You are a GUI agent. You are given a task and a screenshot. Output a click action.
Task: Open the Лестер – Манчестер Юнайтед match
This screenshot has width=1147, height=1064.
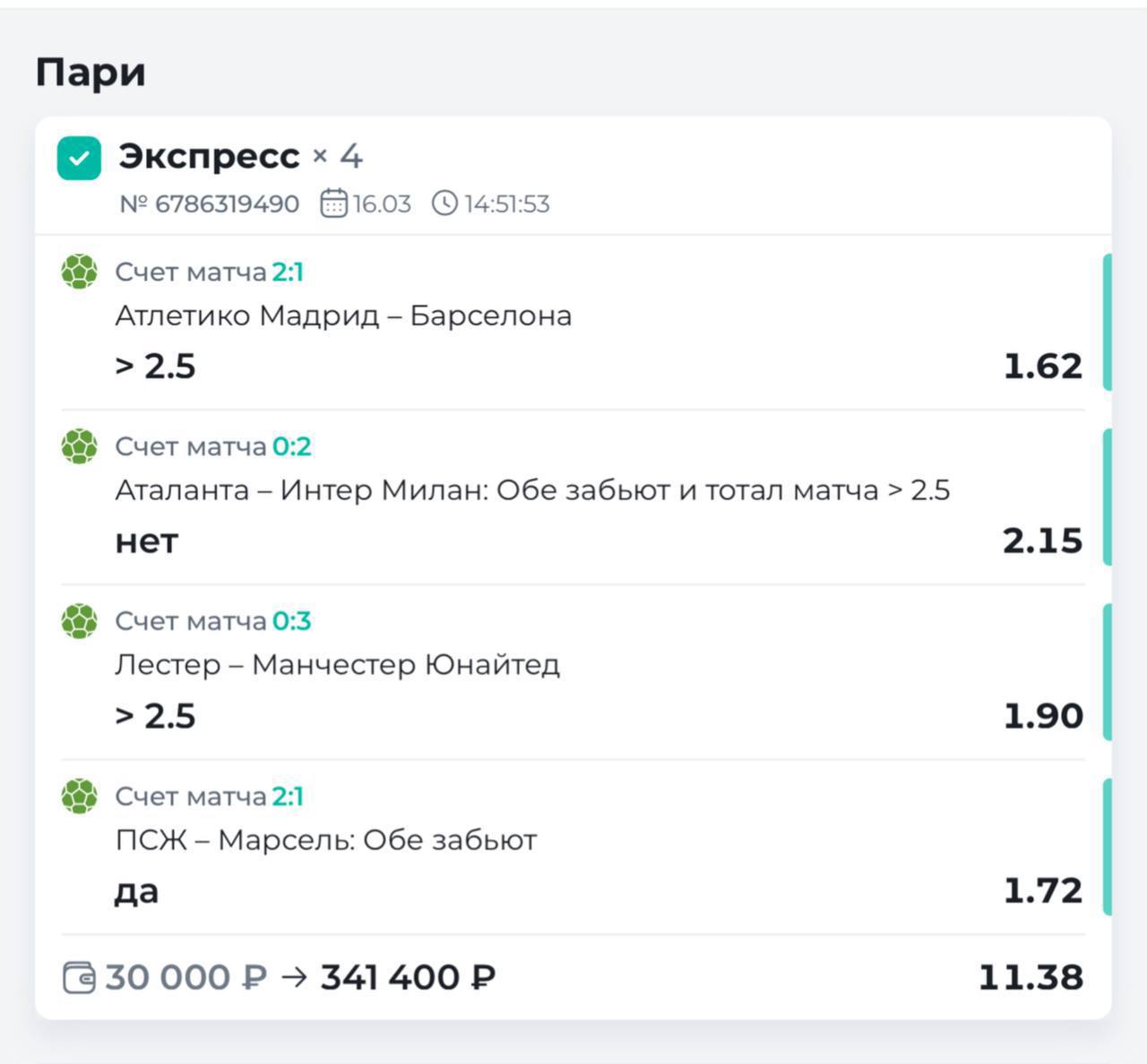pyautogui.click(x=337, y=665)
